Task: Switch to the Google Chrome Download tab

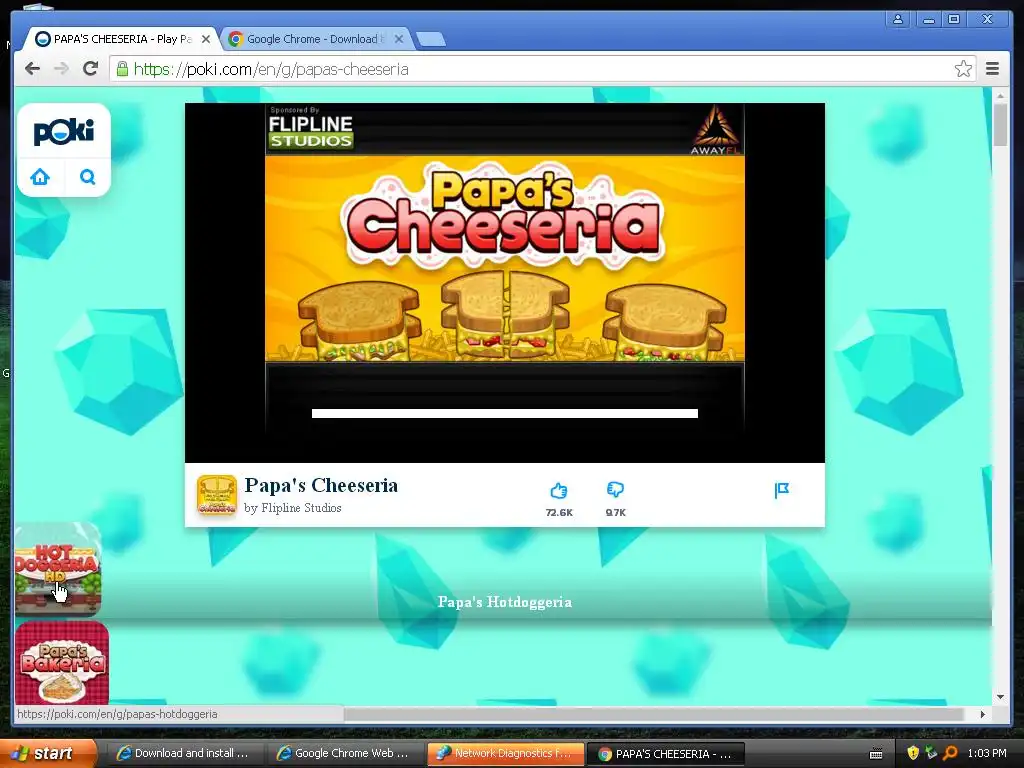Action: 313,39
